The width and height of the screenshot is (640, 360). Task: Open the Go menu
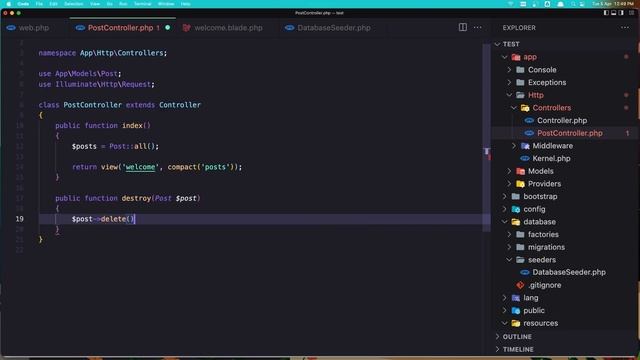click(109, 4)
